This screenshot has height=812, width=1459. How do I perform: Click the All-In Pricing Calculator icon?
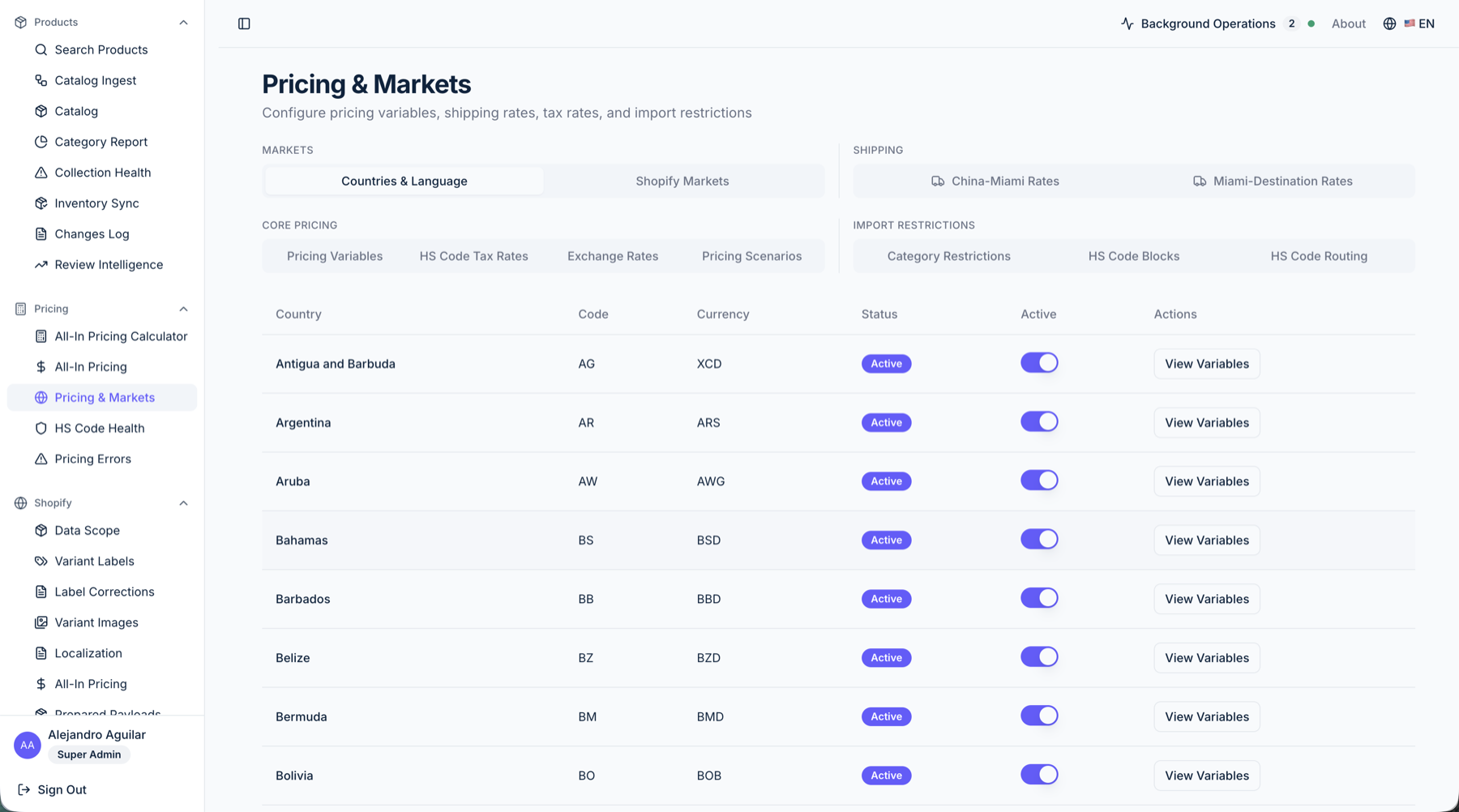point(41,336)
